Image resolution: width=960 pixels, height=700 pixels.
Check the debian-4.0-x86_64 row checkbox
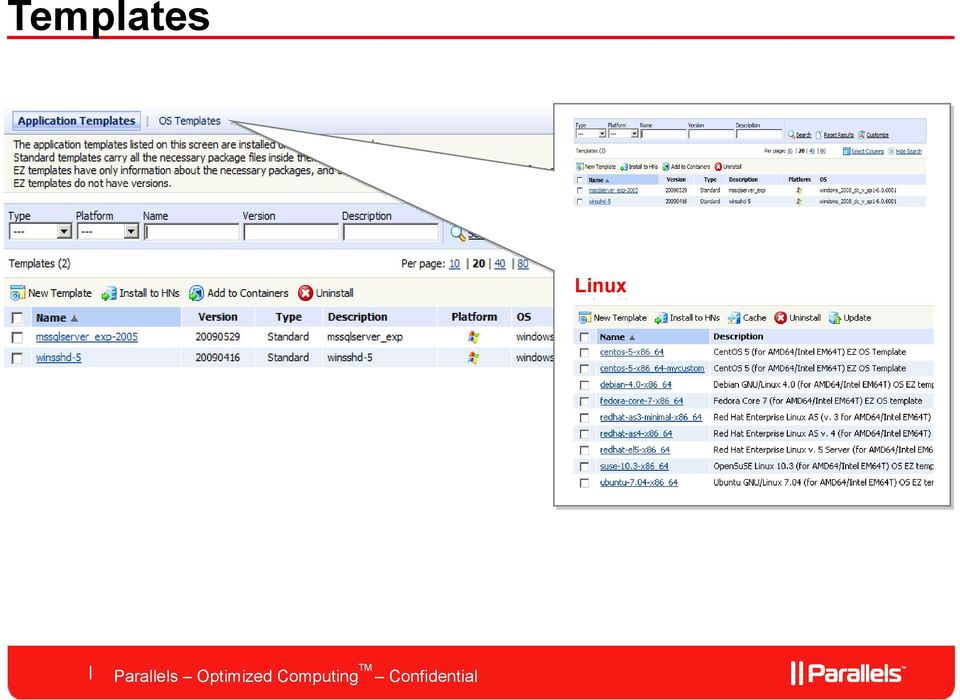584,385
